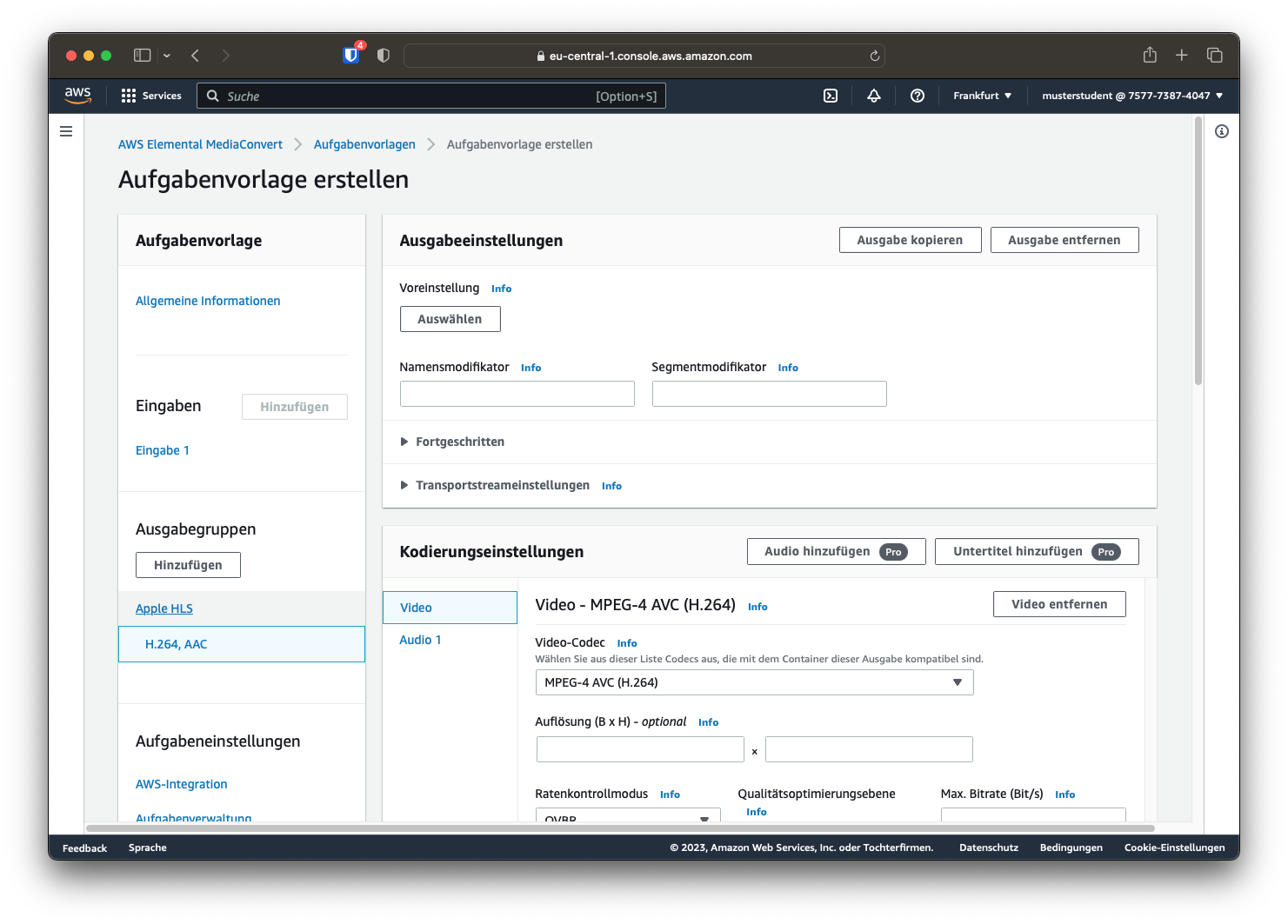
Task: Click the horizontal scrollbar at page bottom
Action: pos(620,828)
